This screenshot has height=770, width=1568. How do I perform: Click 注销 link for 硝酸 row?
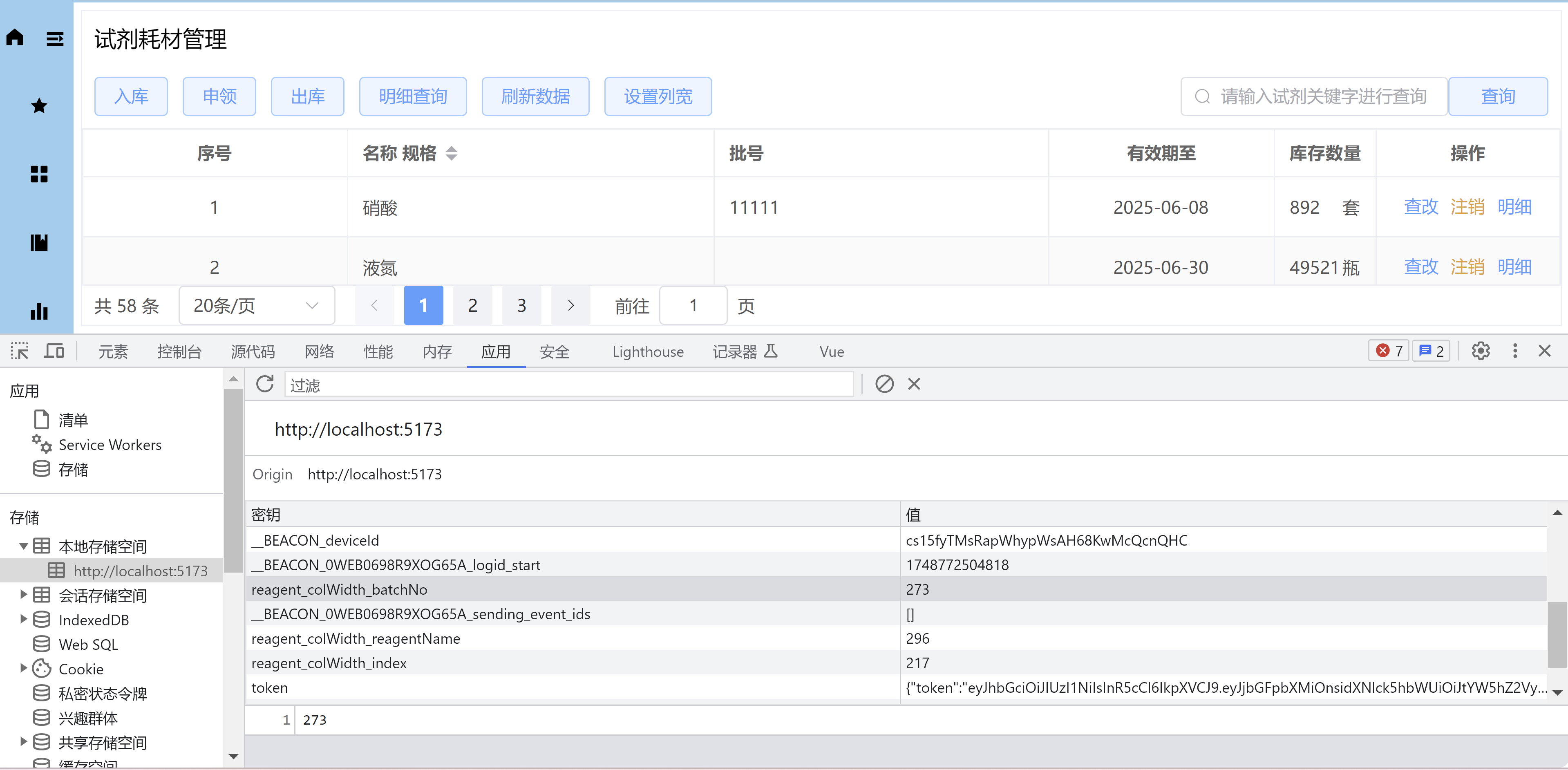[x=1467, y=207]
